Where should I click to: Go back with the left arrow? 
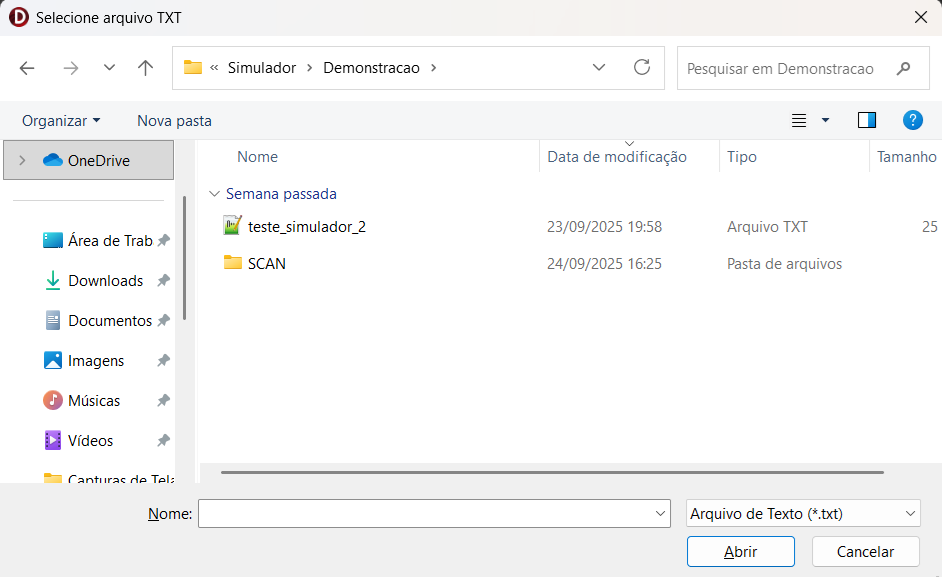[x=27, y=68]
